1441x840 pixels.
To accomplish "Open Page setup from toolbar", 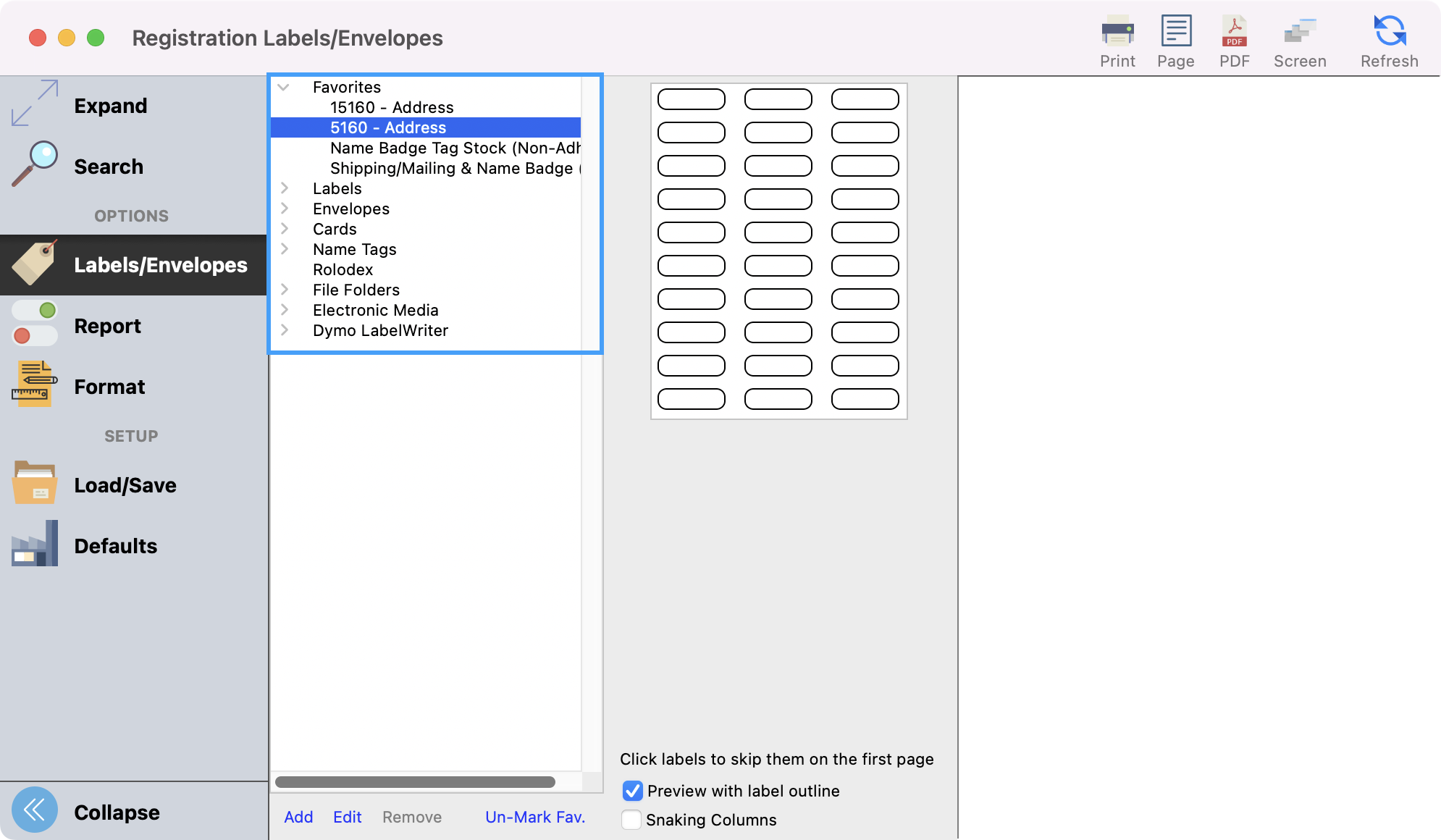I will click(x=1175, y=32).
